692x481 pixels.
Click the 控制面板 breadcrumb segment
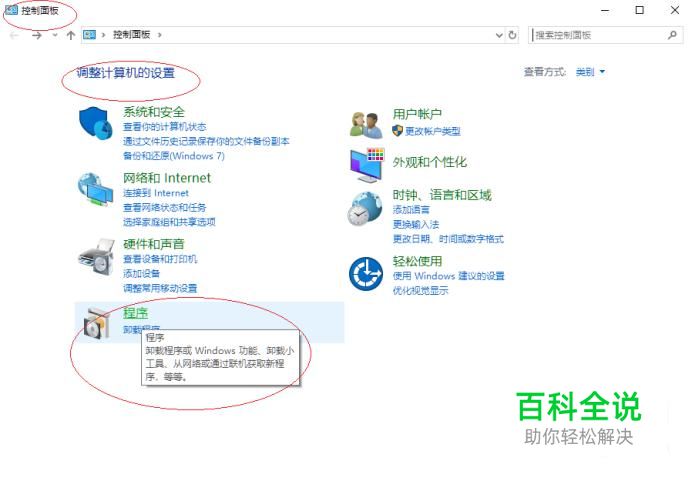click(132, 35)
